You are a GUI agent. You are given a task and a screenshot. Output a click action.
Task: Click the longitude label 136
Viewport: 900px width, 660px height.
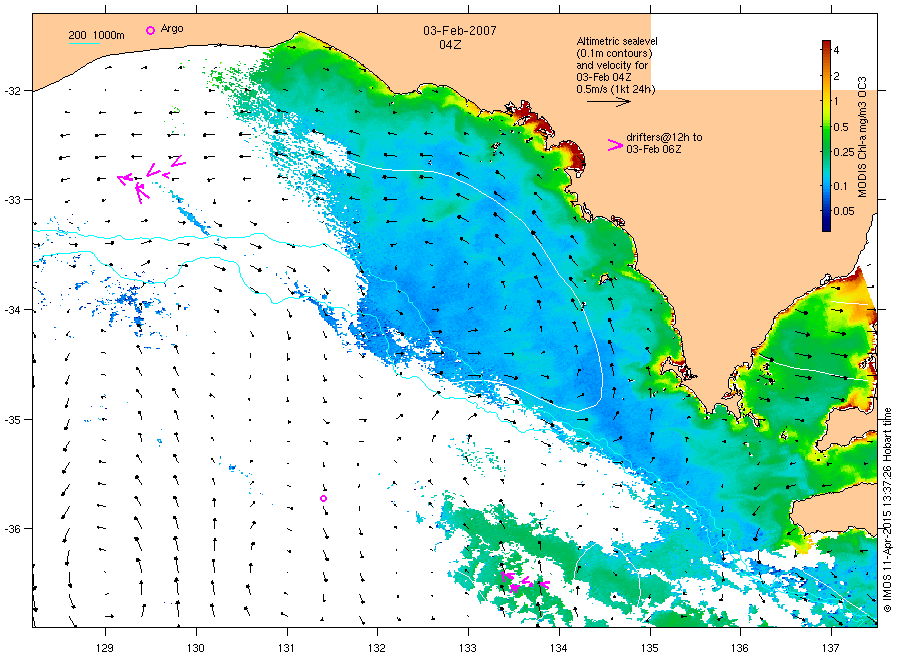tap(740, 649)
